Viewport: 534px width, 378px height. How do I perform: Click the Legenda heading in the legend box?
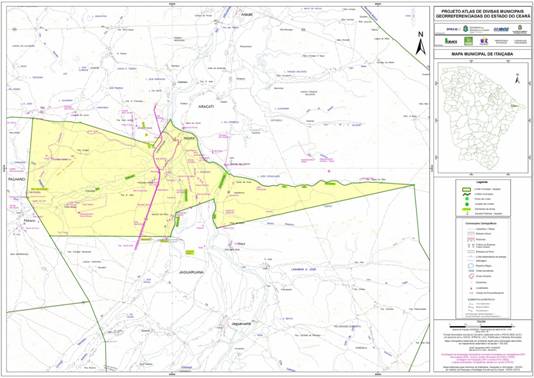pyautogui.click(x=483, y=183)
